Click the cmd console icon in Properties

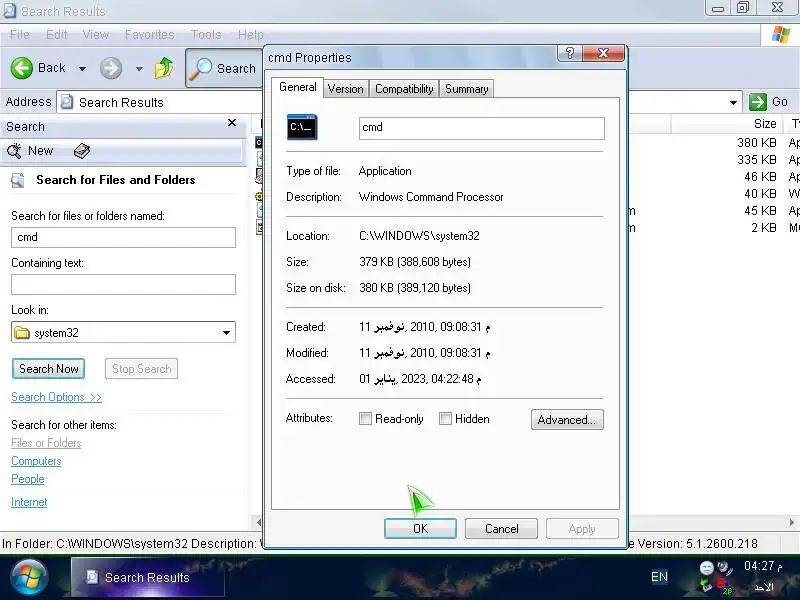click(x=302, y=127)
